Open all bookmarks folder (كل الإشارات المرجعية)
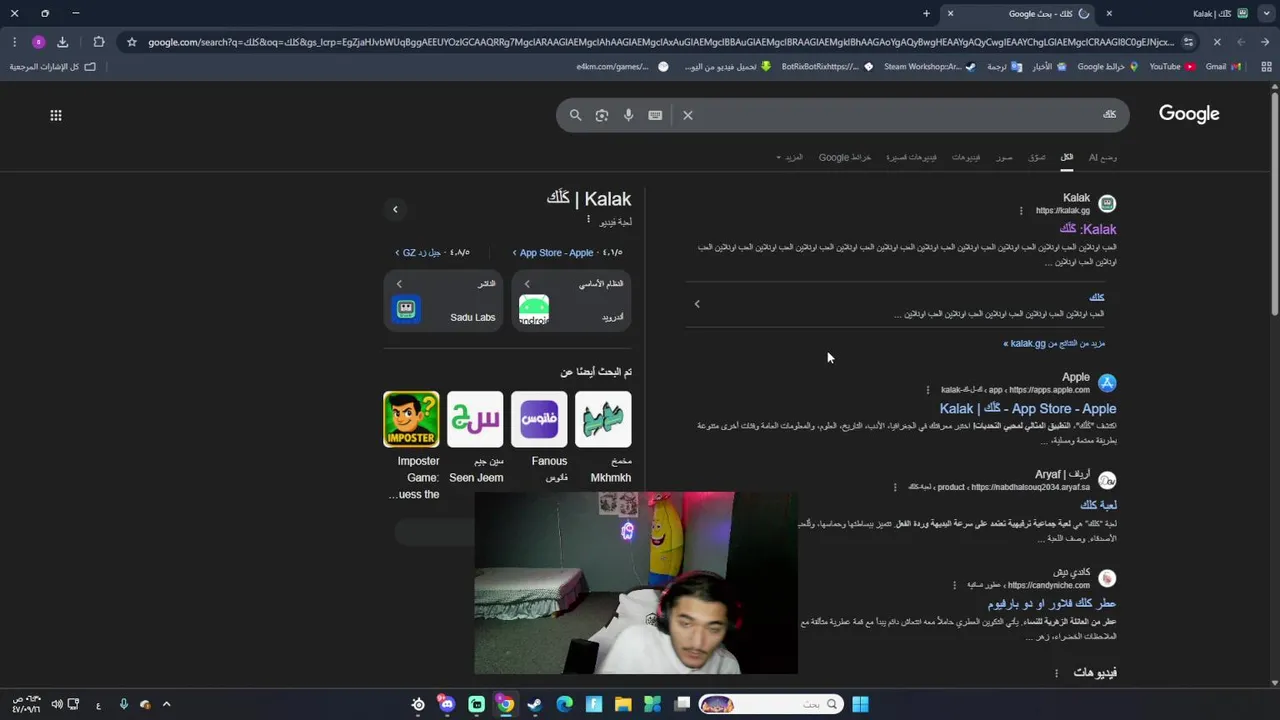This screenshot has height=720, width=1280. pos(52,67)
